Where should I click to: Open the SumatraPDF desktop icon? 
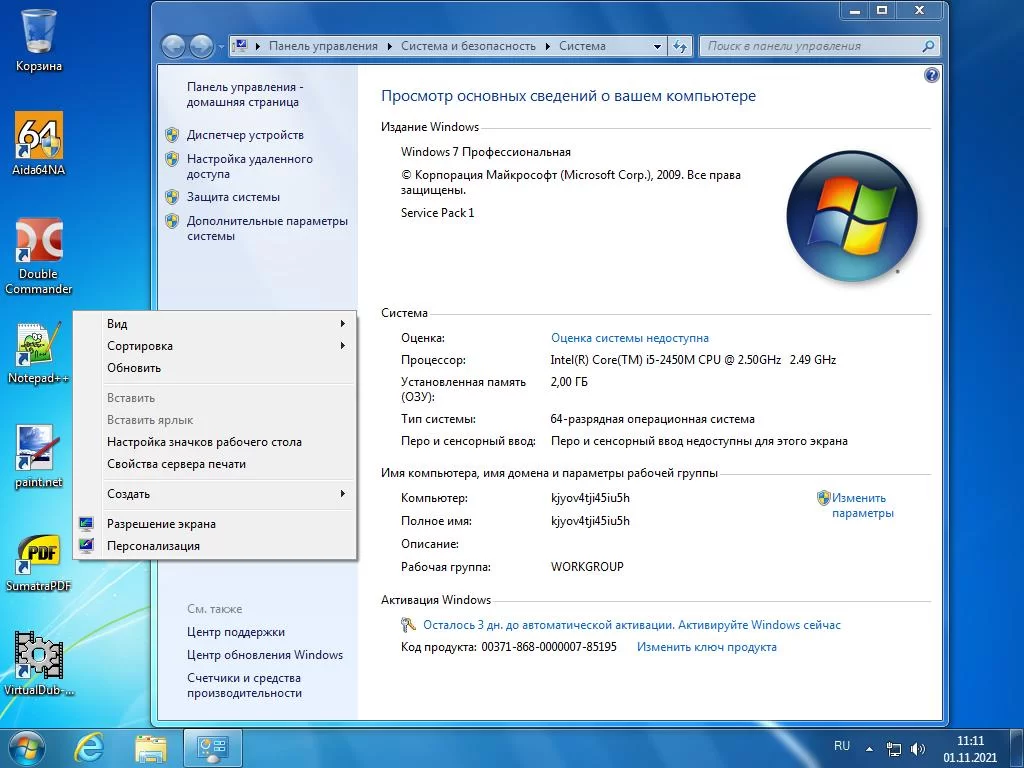(x=39, y=553)
